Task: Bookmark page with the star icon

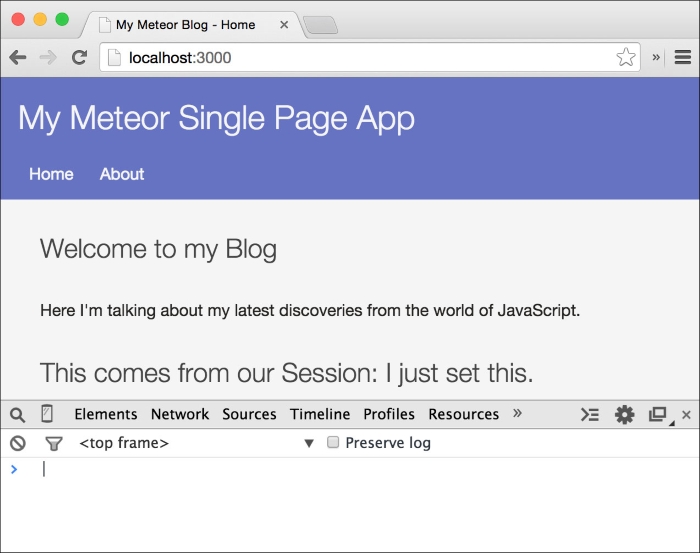Action: point(626,57)
